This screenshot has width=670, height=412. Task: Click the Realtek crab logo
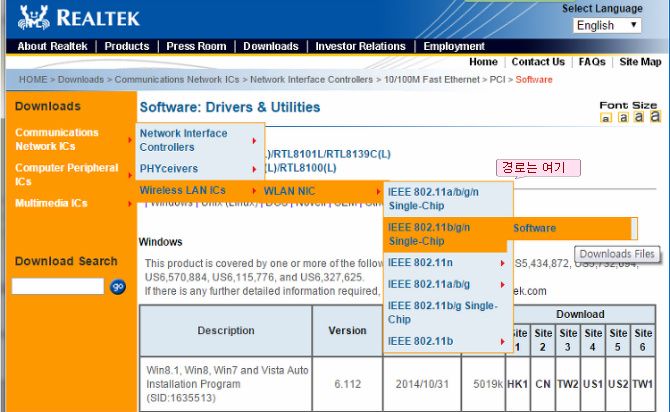[x=33, y=17]
